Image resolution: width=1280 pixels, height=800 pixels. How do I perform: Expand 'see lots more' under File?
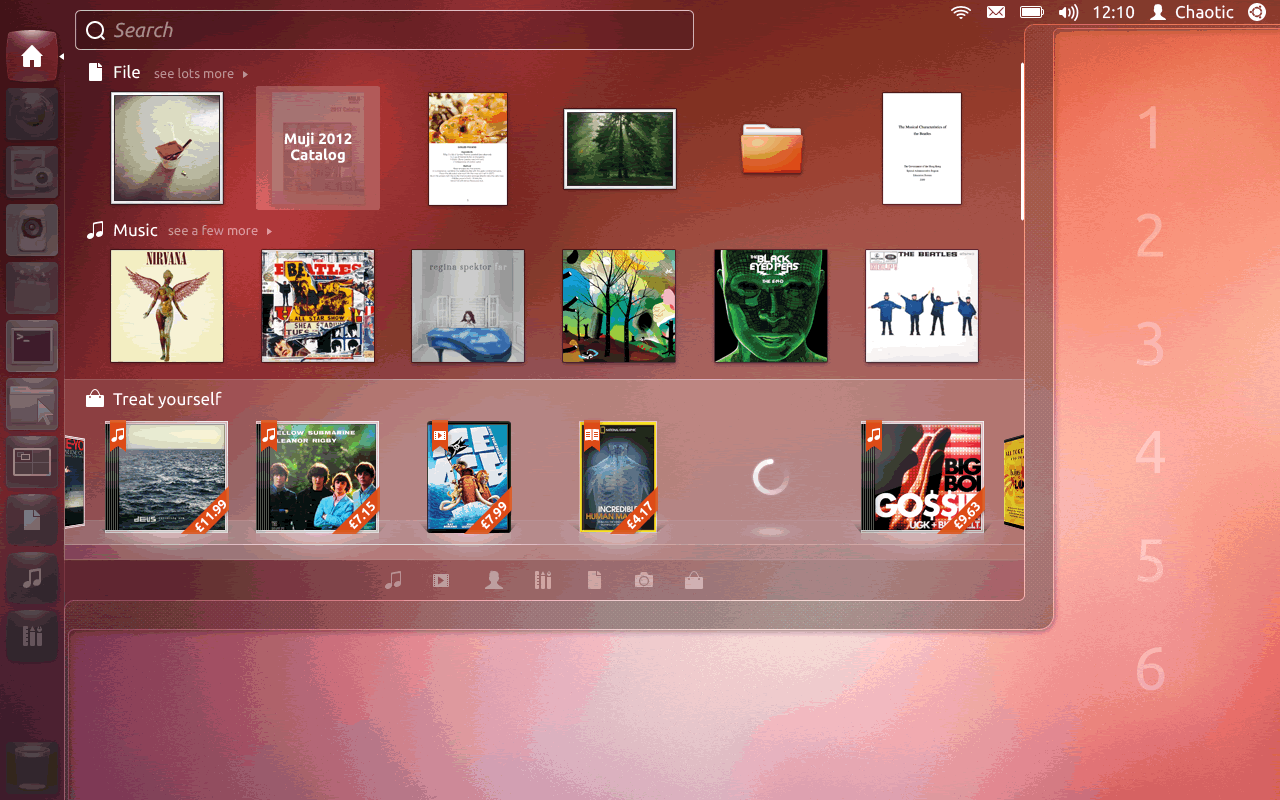(193, 73)
